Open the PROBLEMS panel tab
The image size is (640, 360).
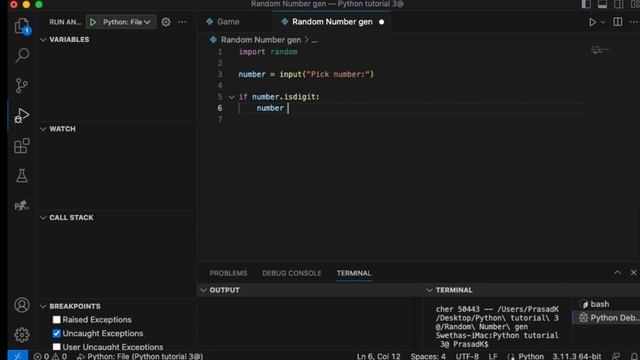pyautogui.click(x=228, y=273)
